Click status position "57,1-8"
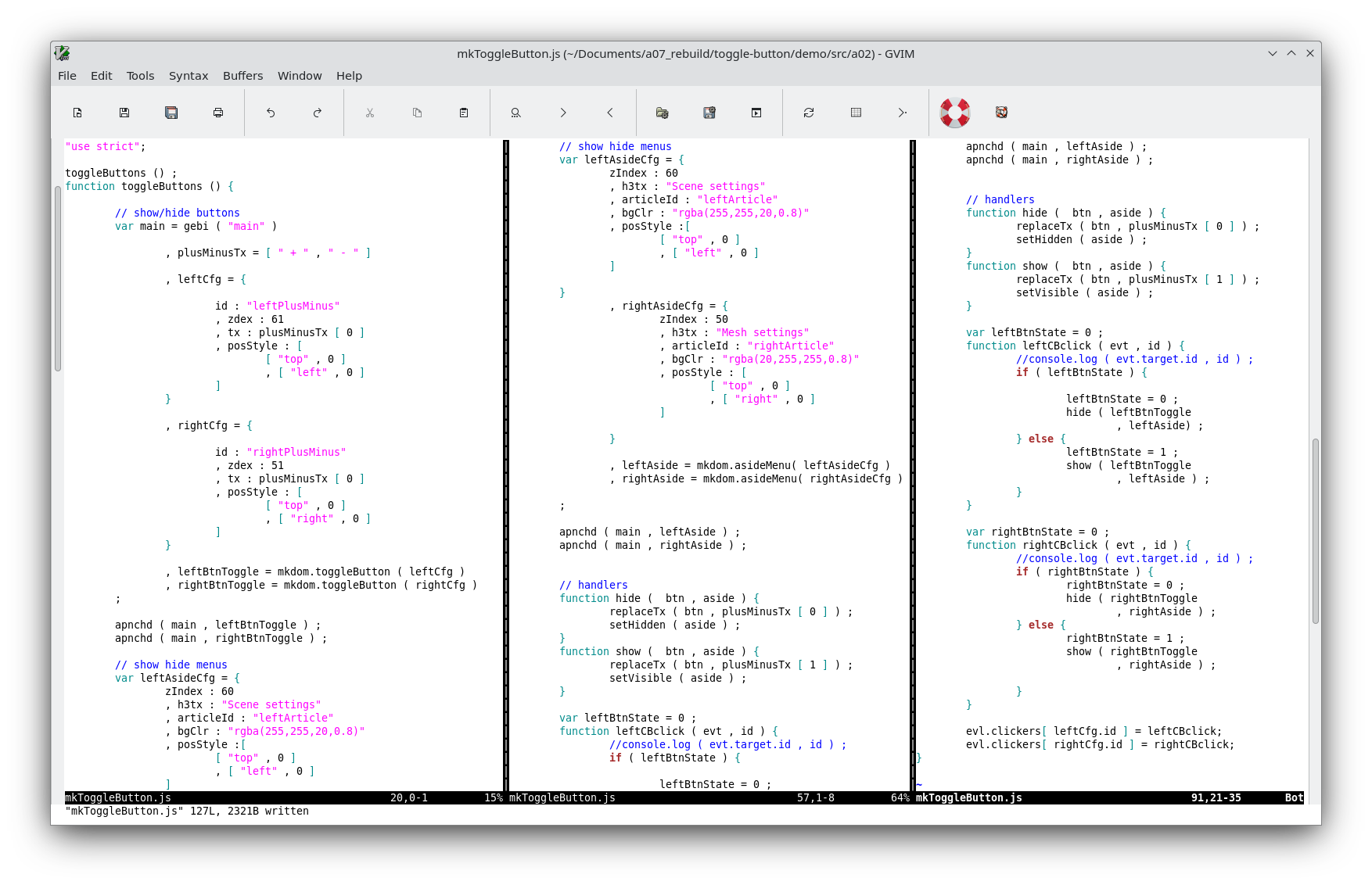This screenshot has width=1372, height=885. tap(816, 797)
